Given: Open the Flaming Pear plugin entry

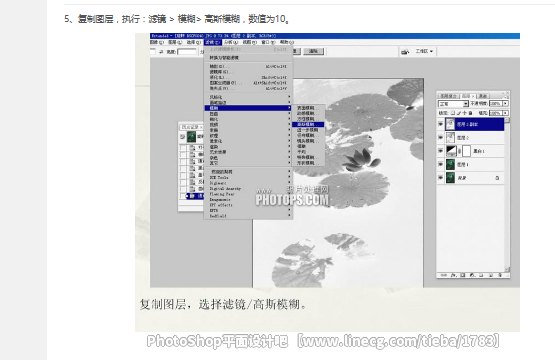Looking at the screenshot, I should [248, 194].
